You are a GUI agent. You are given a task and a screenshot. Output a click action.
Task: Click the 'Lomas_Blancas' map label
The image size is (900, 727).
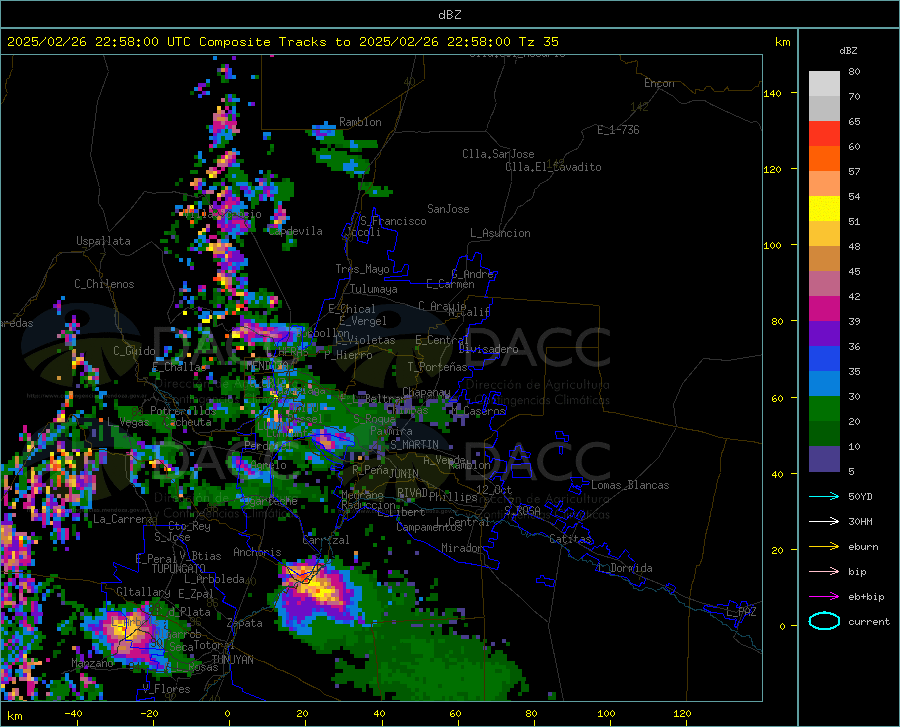point(630,485)
